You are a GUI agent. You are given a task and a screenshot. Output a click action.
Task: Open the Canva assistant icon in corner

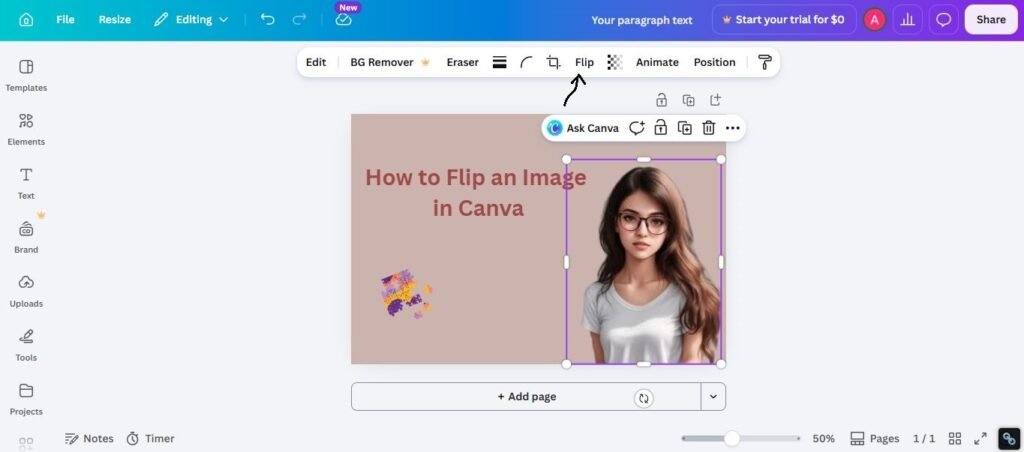click(1009, 438)
